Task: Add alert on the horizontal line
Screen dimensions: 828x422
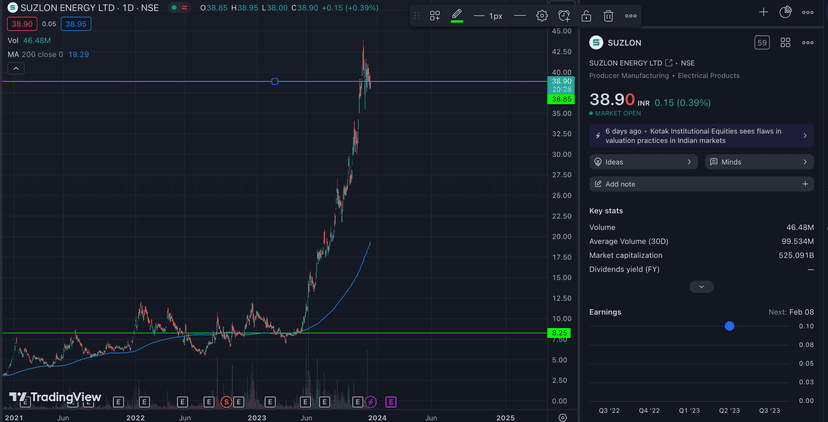Action: [x=564, y=16]
